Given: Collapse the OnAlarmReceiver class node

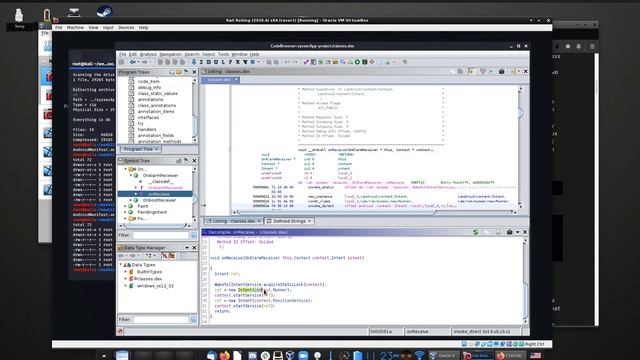Looking at the screenshot, I should click(x=131, y=176).
